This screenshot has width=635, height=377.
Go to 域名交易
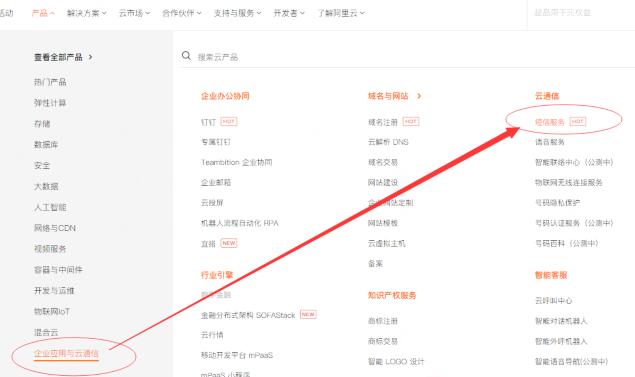click(383, 162)
